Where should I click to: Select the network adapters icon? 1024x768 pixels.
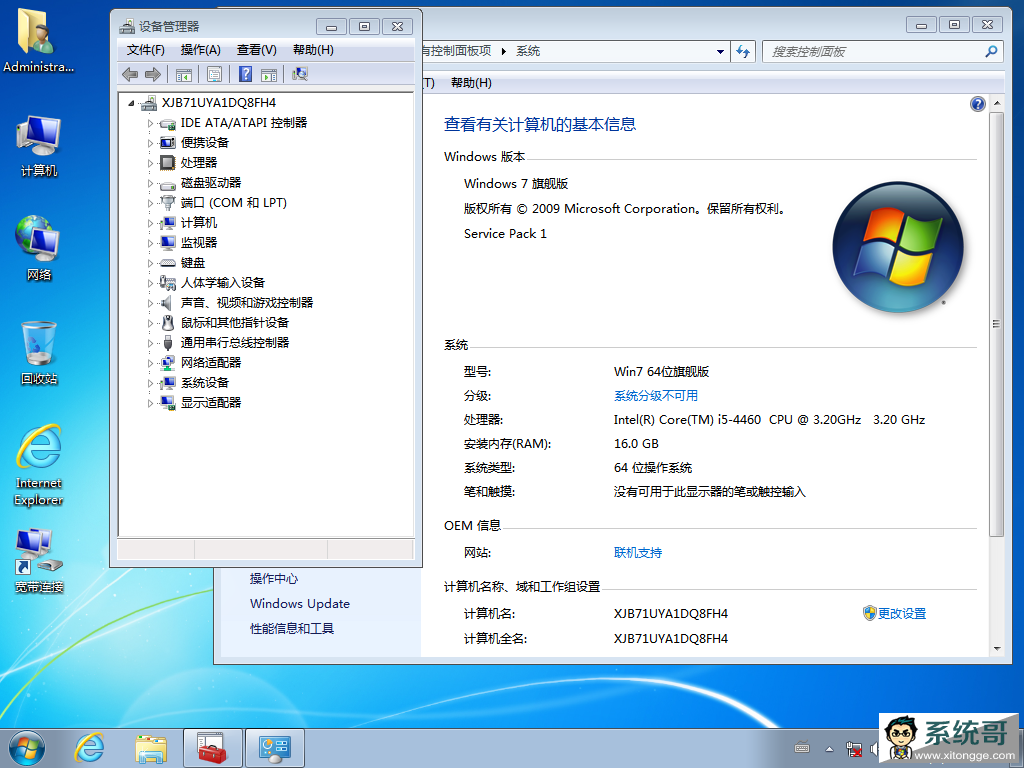168,363
